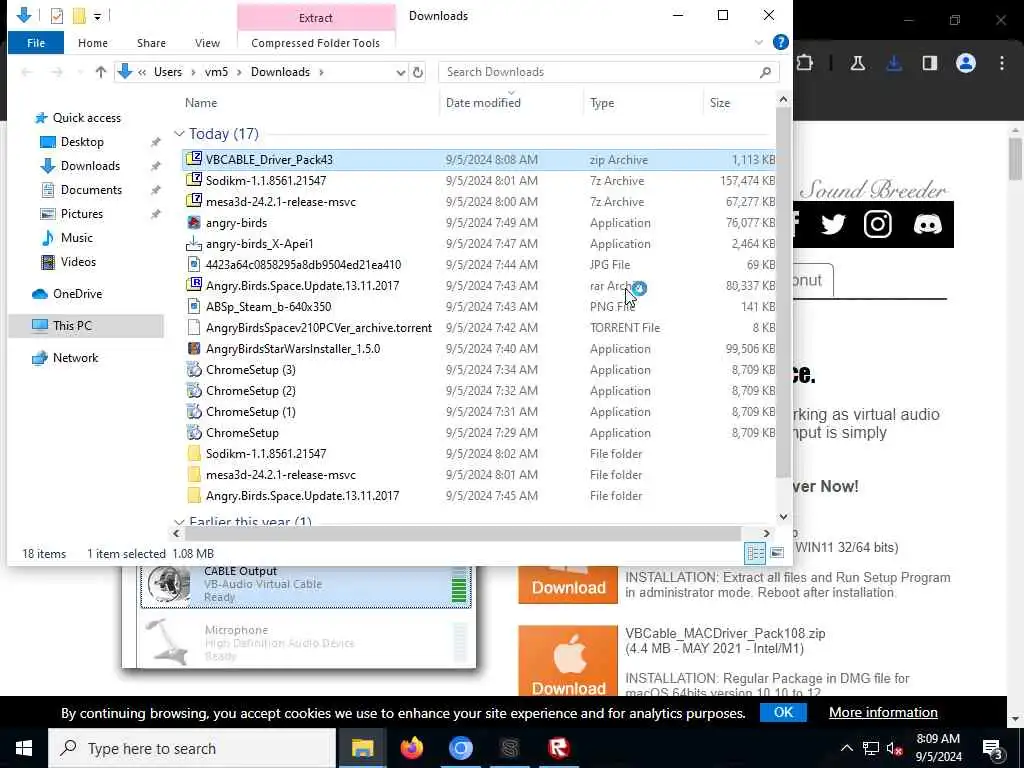
Task: Click network icon in system tray
Action: pyautogui.click(x=871, y=748)
